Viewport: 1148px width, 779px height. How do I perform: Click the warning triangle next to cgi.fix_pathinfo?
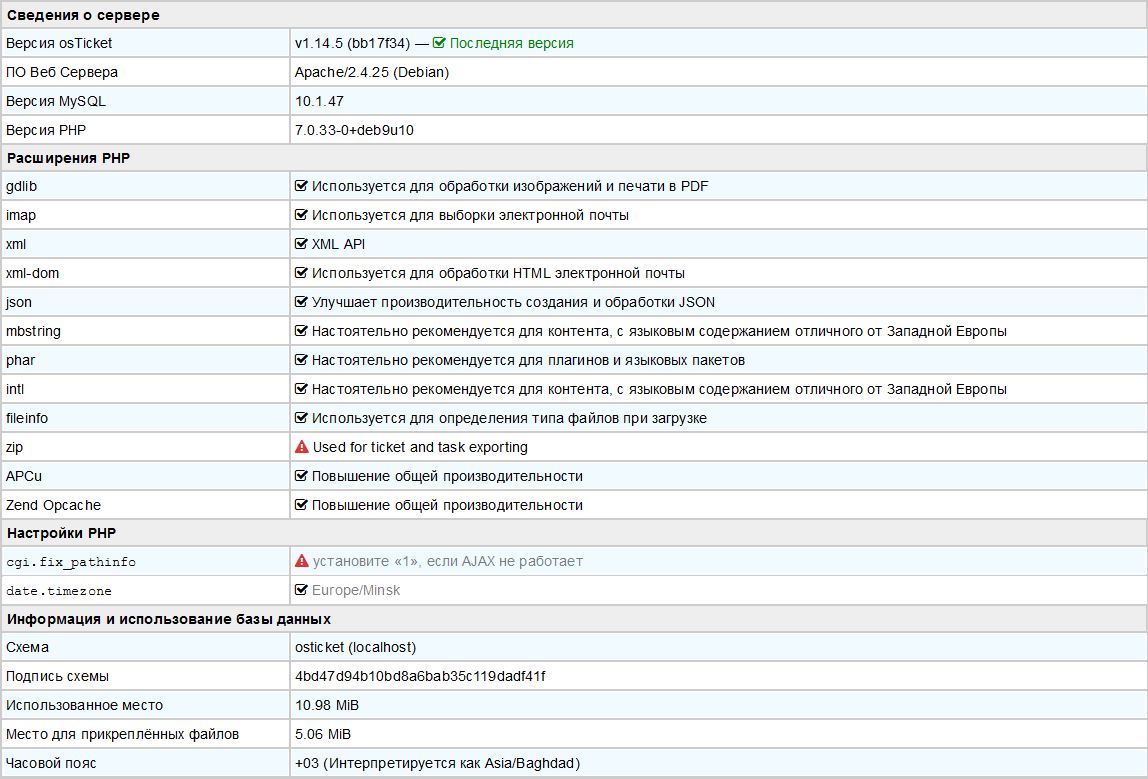[x=301, y=561]
